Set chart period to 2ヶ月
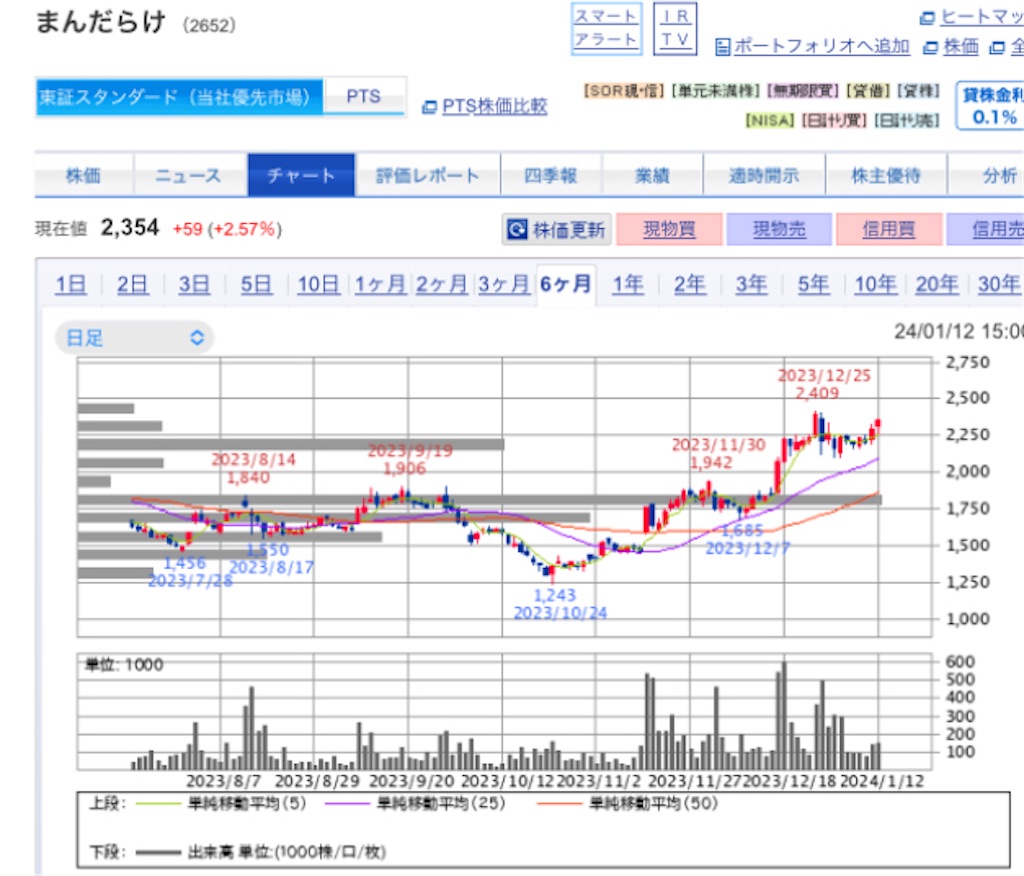1024x876 pixels. (x=441, y=285)
